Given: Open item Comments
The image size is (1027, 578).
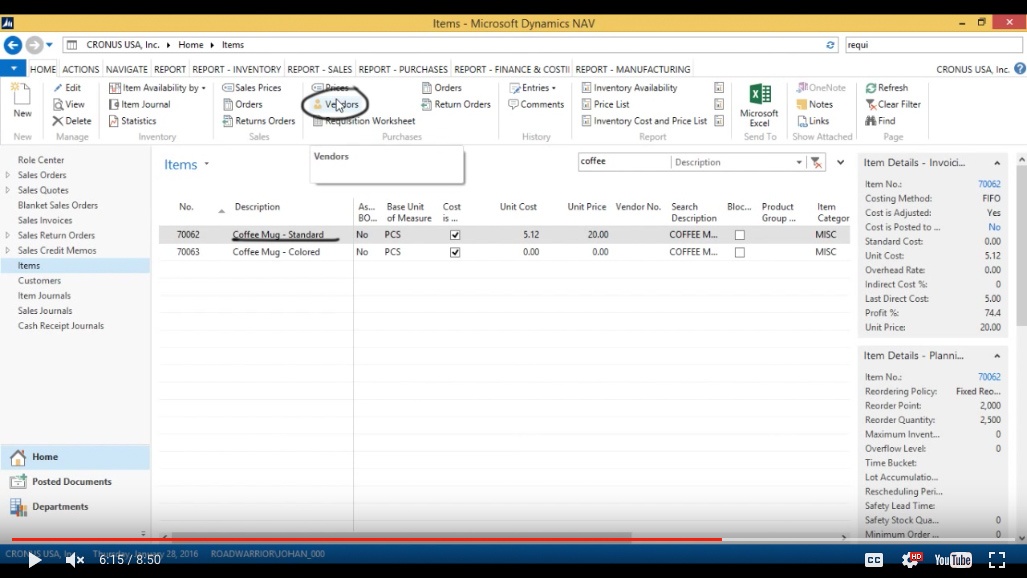Looking at the screenshot, I should click(x=536, y=104).
